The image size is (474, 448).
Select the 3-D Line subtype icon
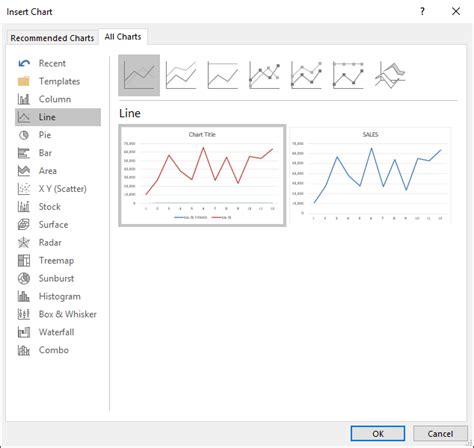(390, 75)
